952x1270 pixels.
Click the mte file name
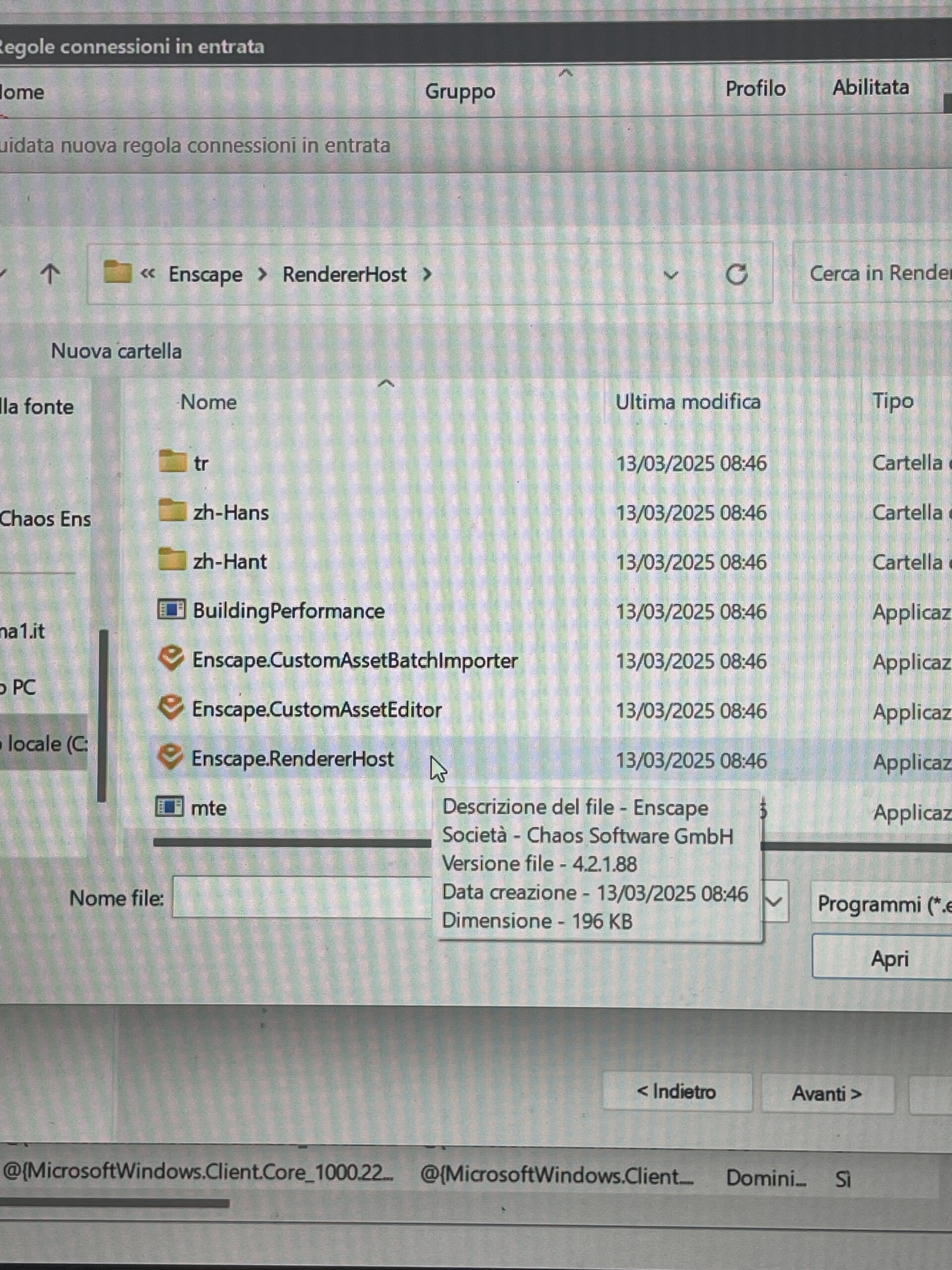coord(208,809)
